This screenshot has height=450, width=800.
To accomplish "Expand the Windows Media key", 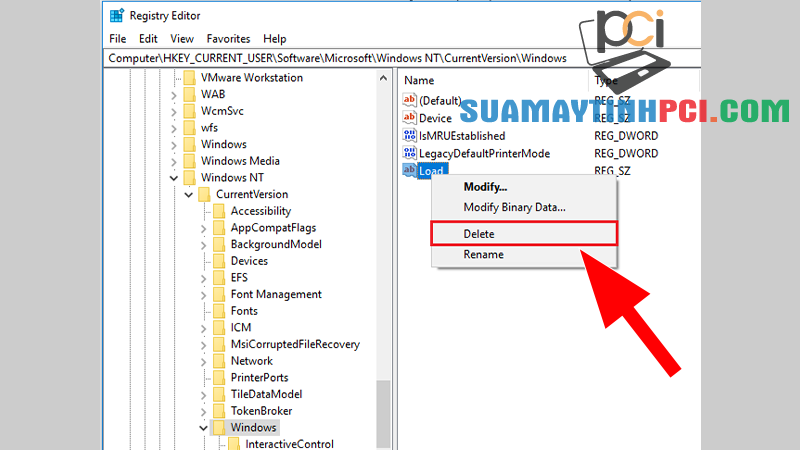I will click(x=173, y=162).
